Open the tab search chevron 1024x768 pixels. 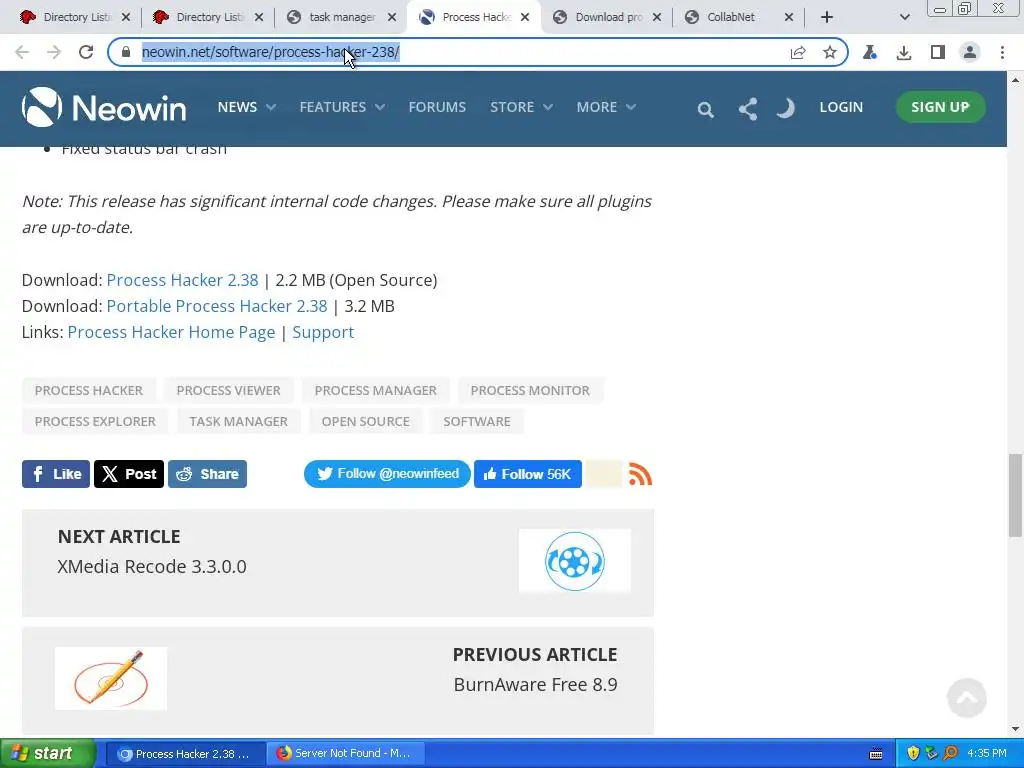904,18
